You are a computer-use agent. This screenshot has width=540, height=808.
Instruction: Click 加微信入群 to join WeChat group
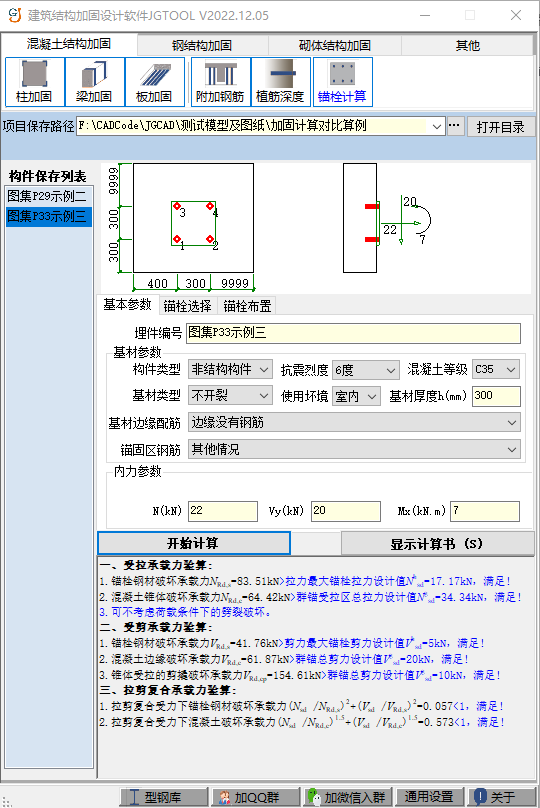[347, 797]
